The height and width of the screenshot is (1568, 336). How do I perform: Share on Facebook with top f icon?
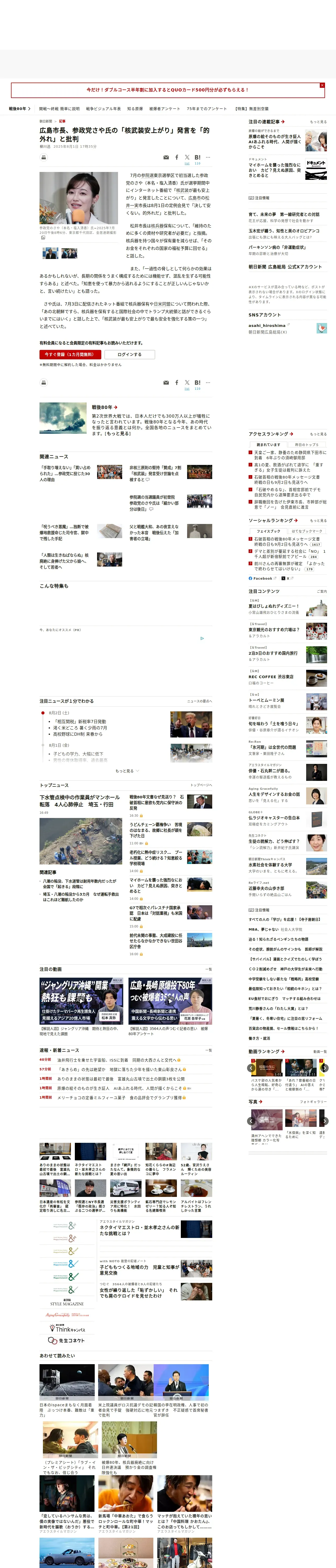coord(177,158)
